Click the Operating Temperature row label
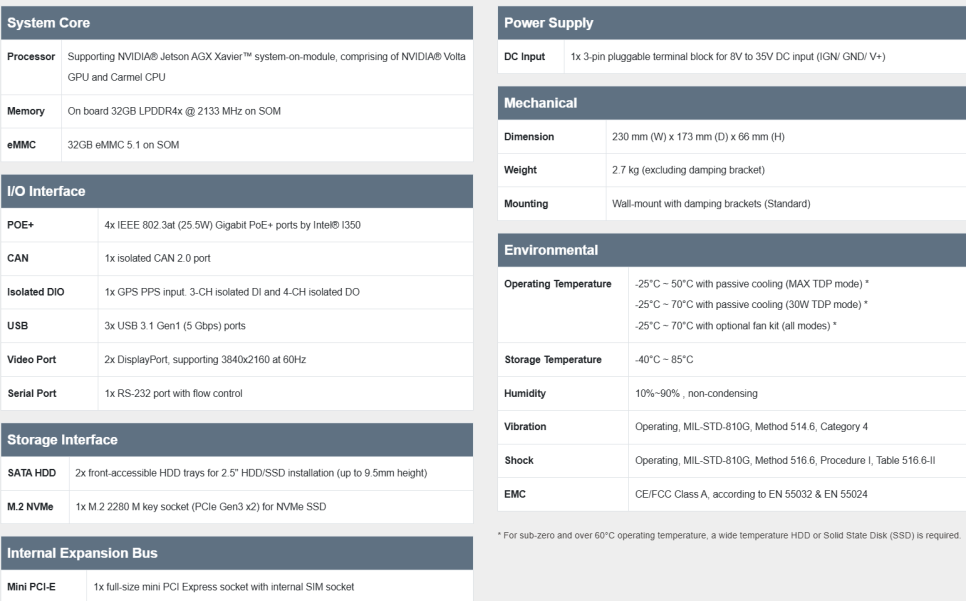Screen dimensions: 966x601 click(x=558, y=284)
